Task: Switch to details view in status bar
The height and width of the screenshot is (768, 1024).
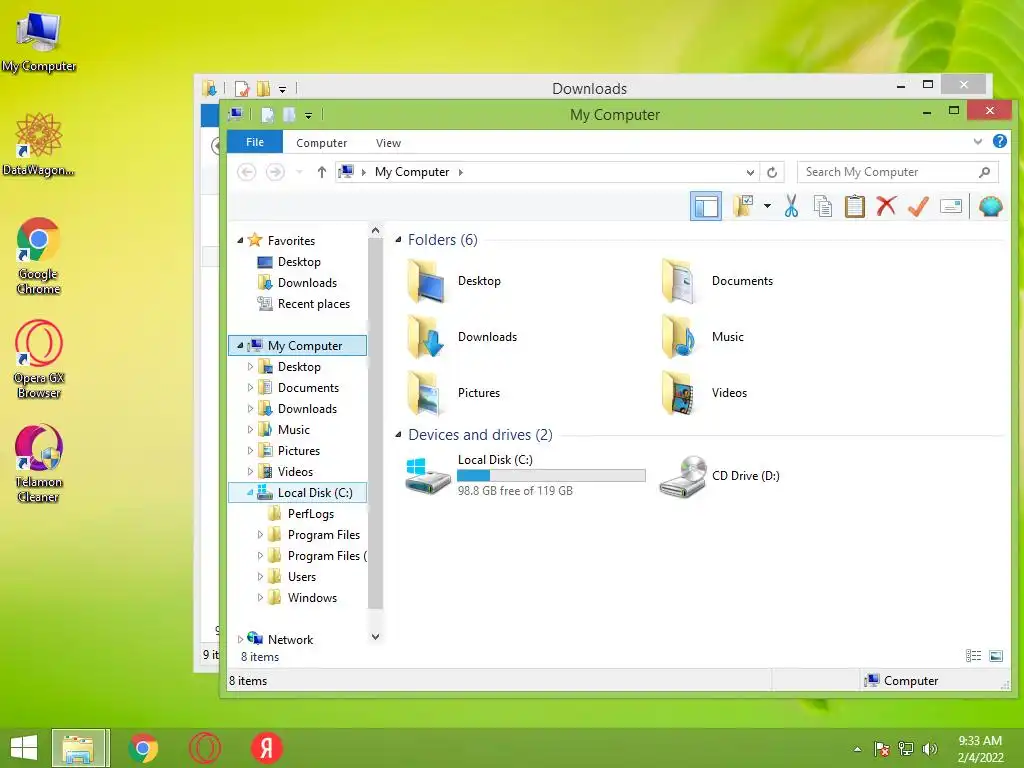Action: click(x=973, y=656)
